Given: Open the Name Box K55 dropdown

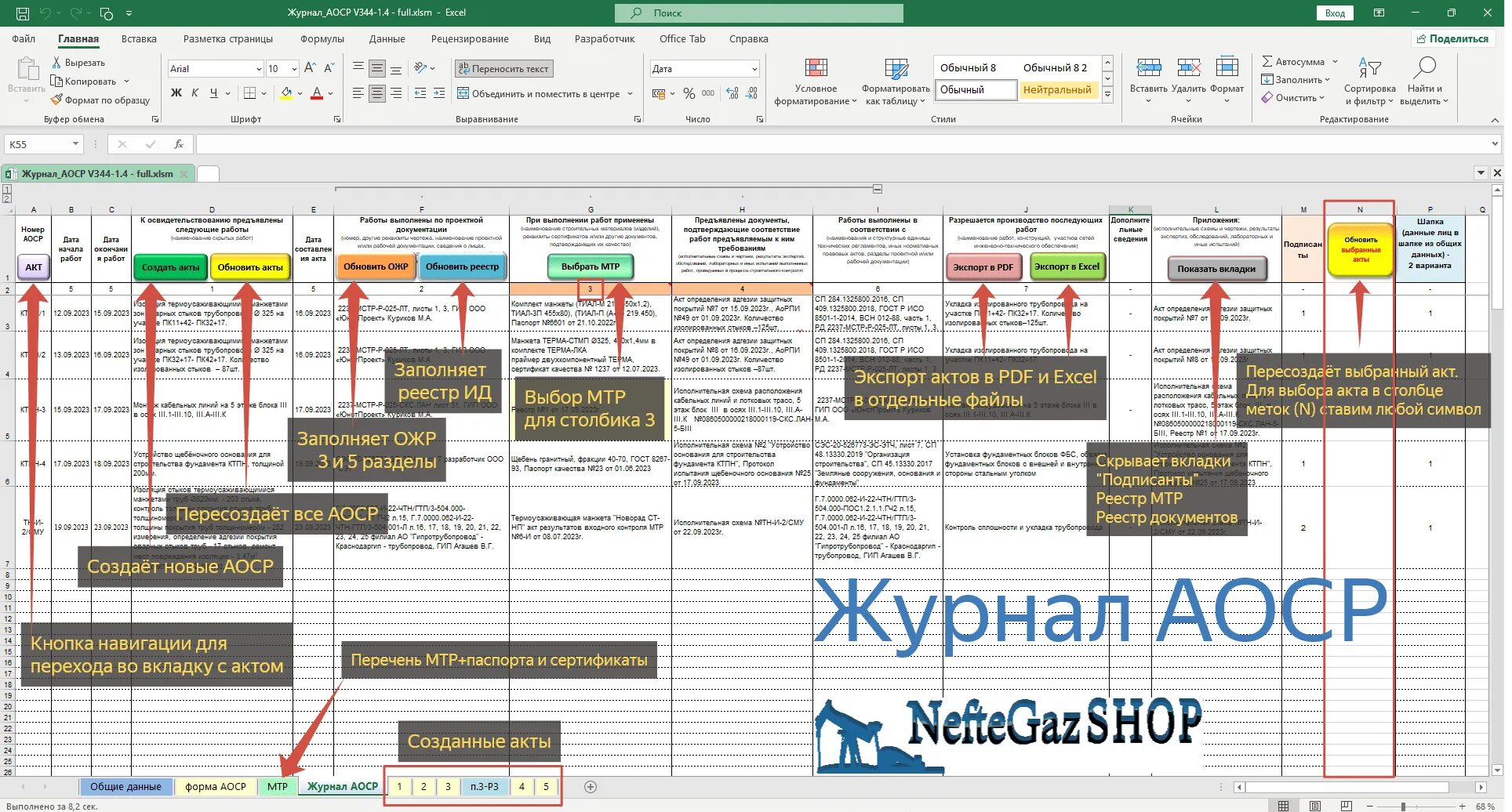Looking at the screenshot, I should (x=75, y=144).
